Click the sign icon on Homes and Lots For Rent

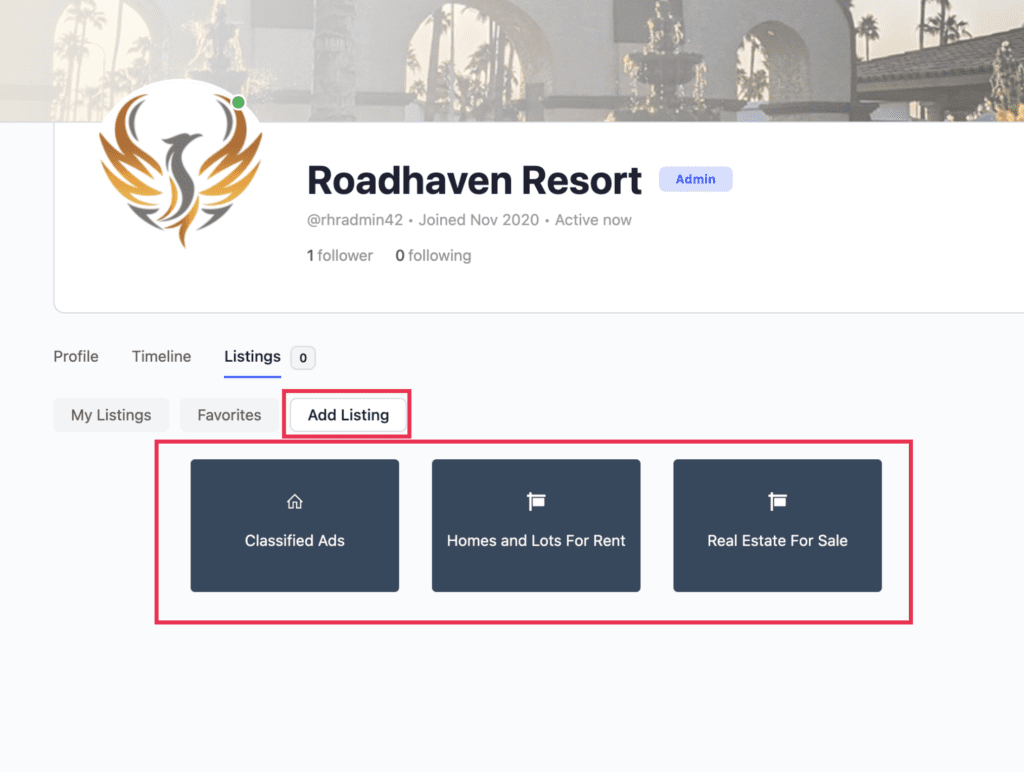point(536,502)
